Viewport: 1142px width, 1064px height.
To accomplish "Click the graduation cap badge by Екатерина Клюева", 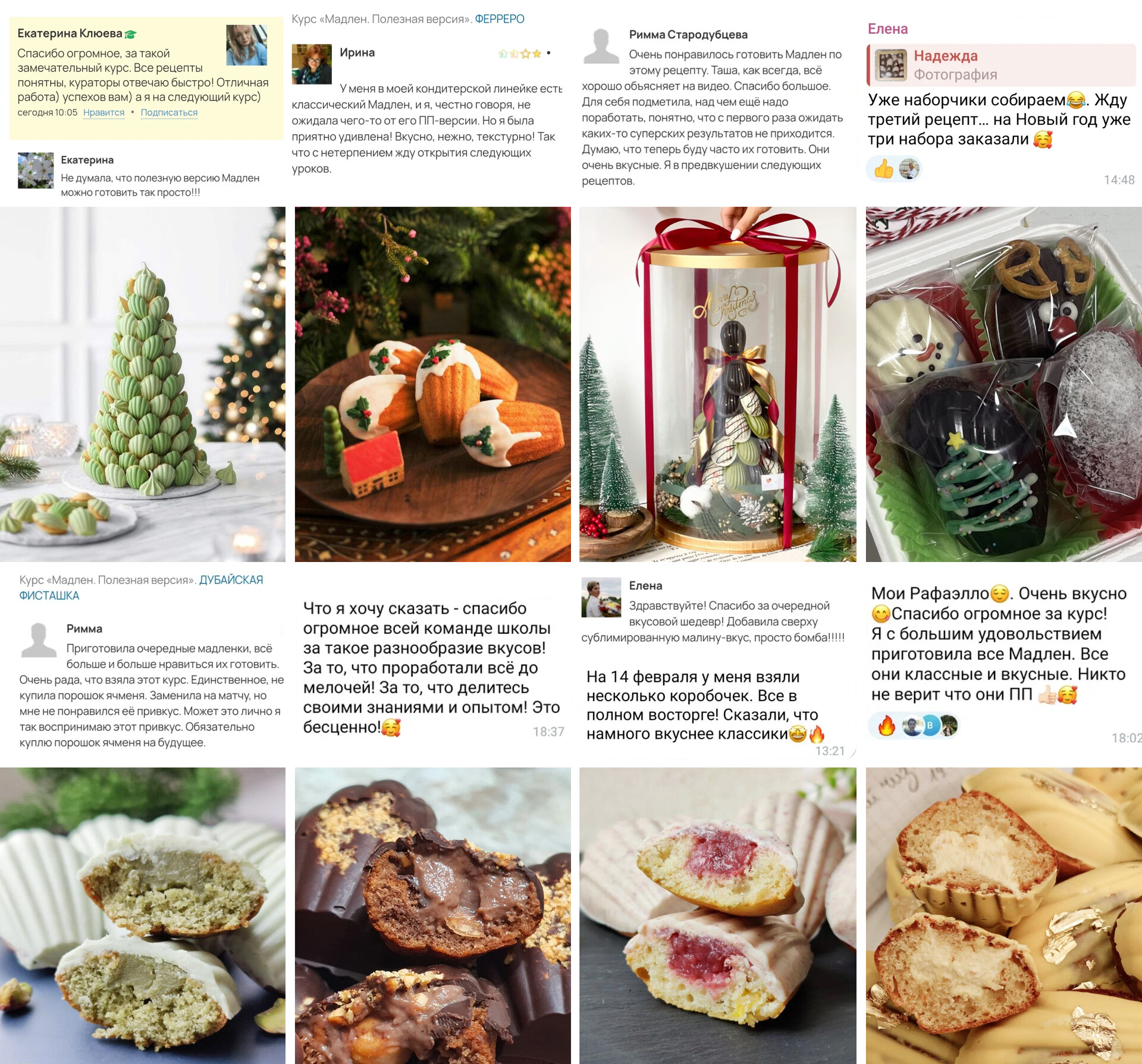I will 131,34.
